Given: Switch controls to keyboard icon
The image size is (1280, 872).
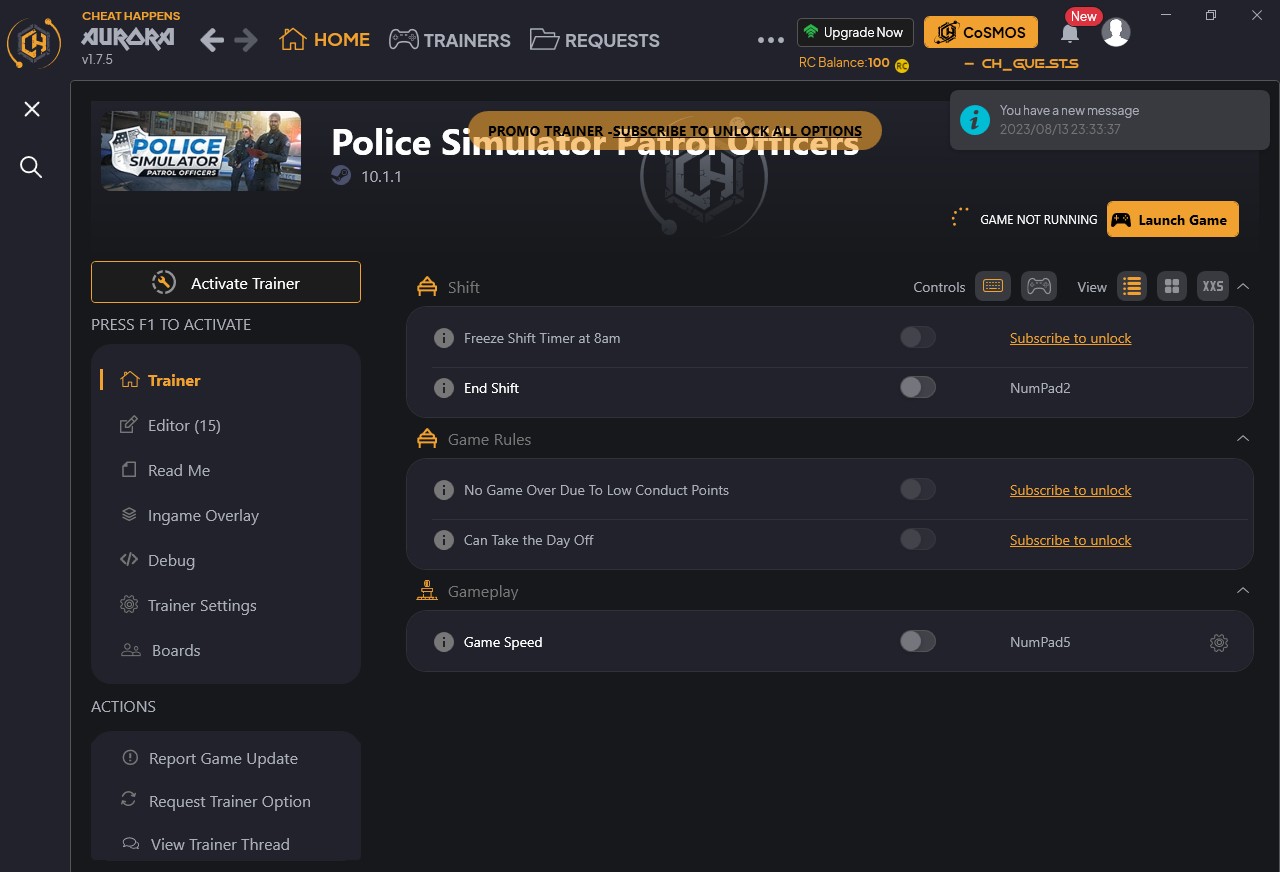Looking at the screenshot, I should tap(993, 286).
